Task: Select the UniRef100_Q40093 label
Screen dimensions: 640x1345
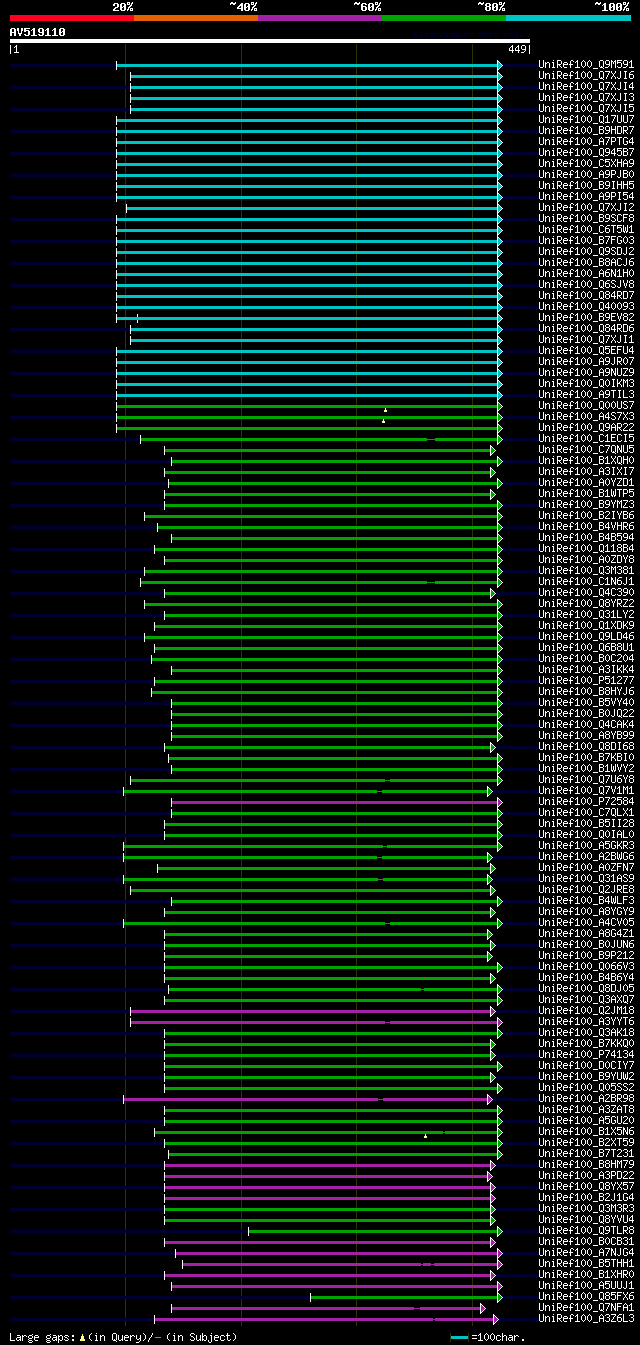Action: [x=586, y=307]
